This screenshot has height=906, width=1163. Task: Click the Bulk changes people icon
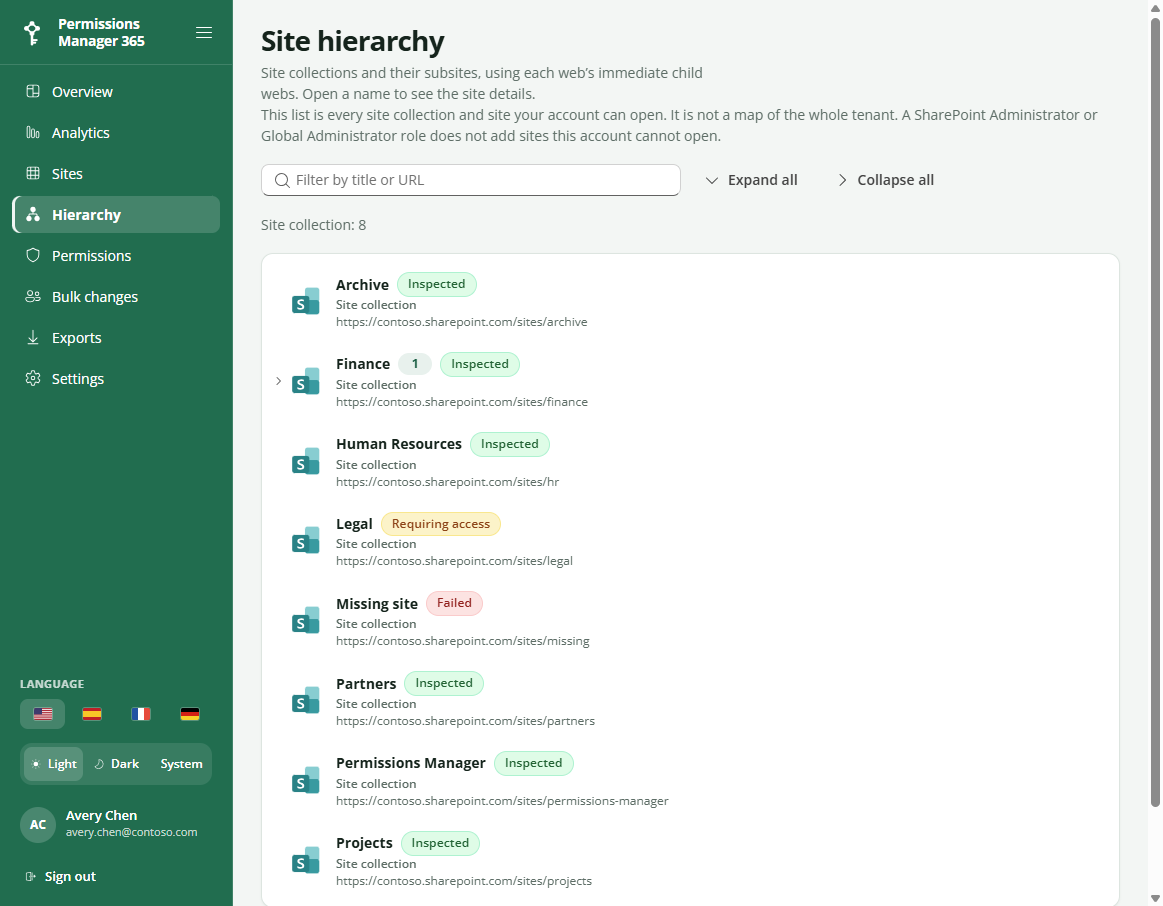(x=33, y=297)
